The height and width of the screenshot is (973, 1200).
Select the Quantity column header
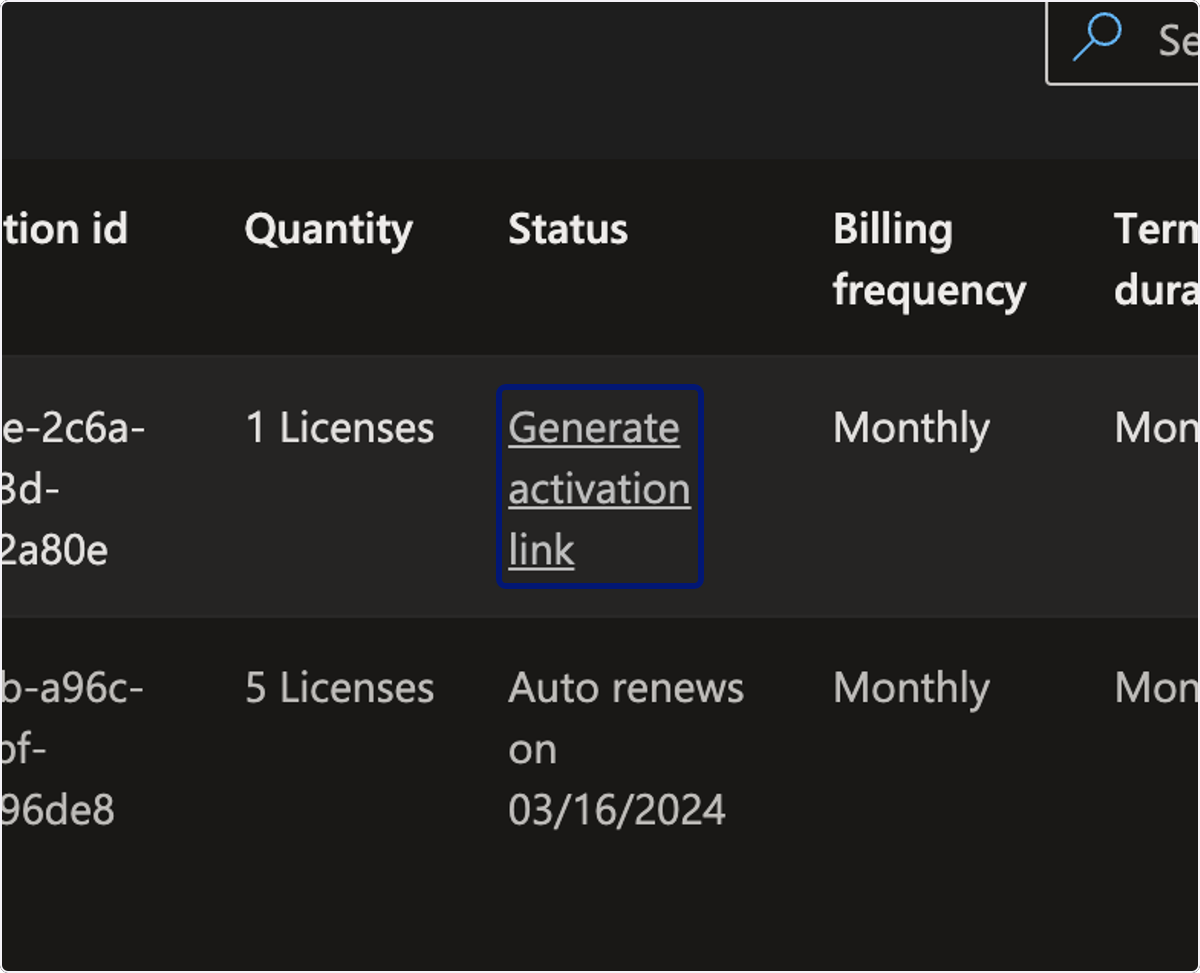[328, 230]
